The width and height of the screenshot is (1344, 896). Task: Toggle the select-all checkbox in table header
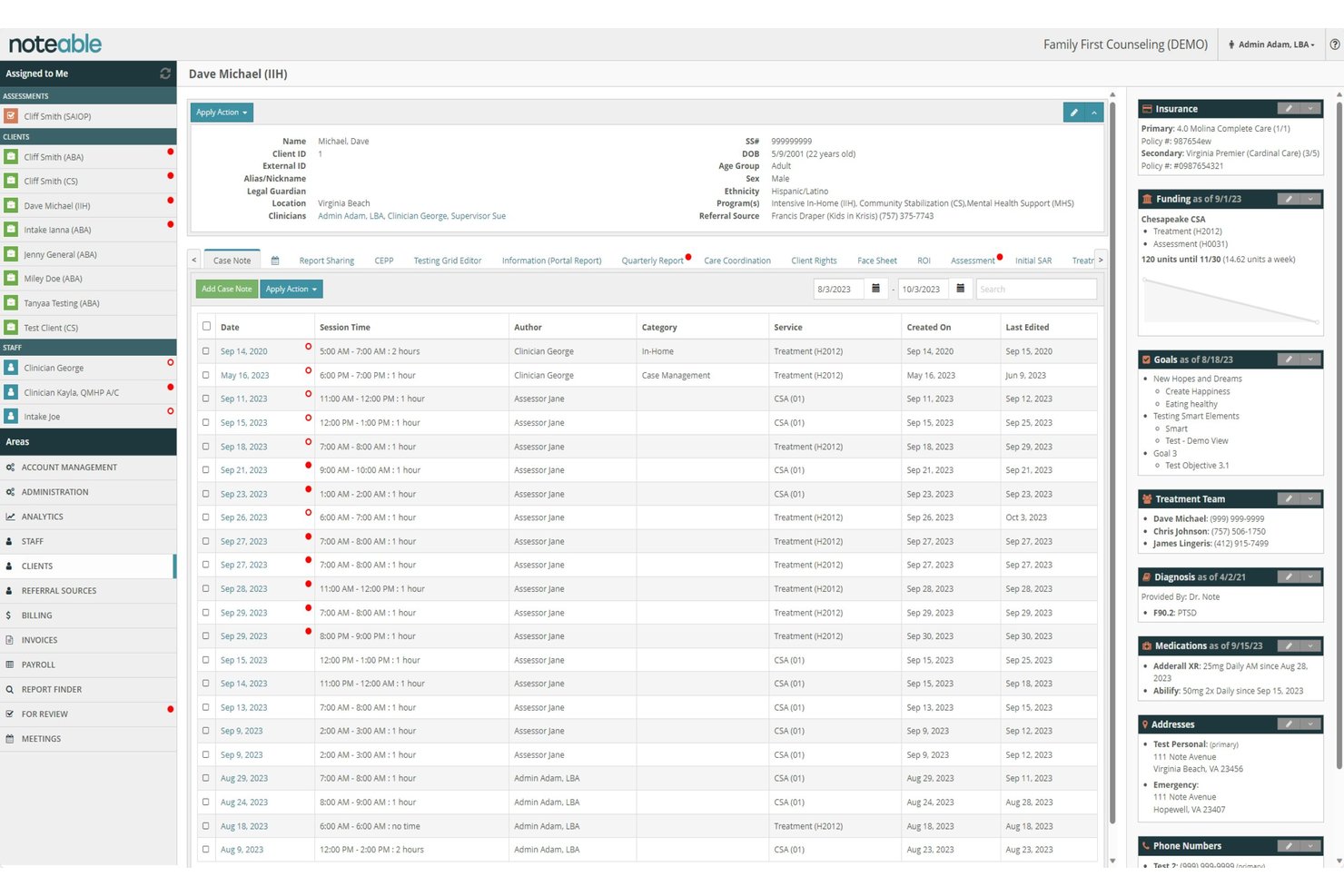pyautogui.click(x=206, y=326)
